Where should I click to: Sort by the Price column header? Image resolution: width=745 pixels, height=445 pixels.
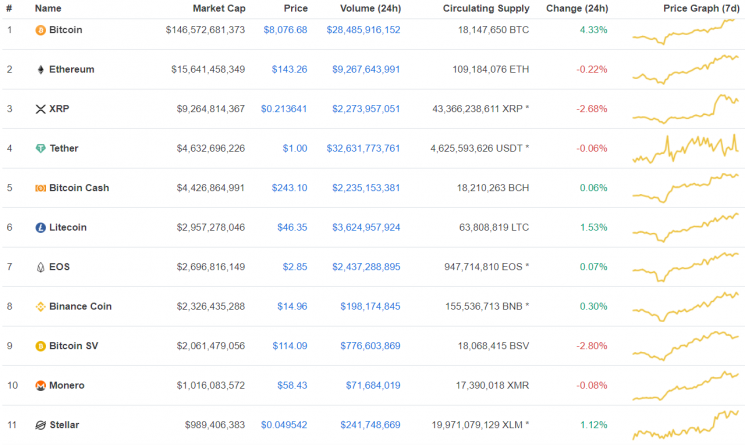click(296, 9)
